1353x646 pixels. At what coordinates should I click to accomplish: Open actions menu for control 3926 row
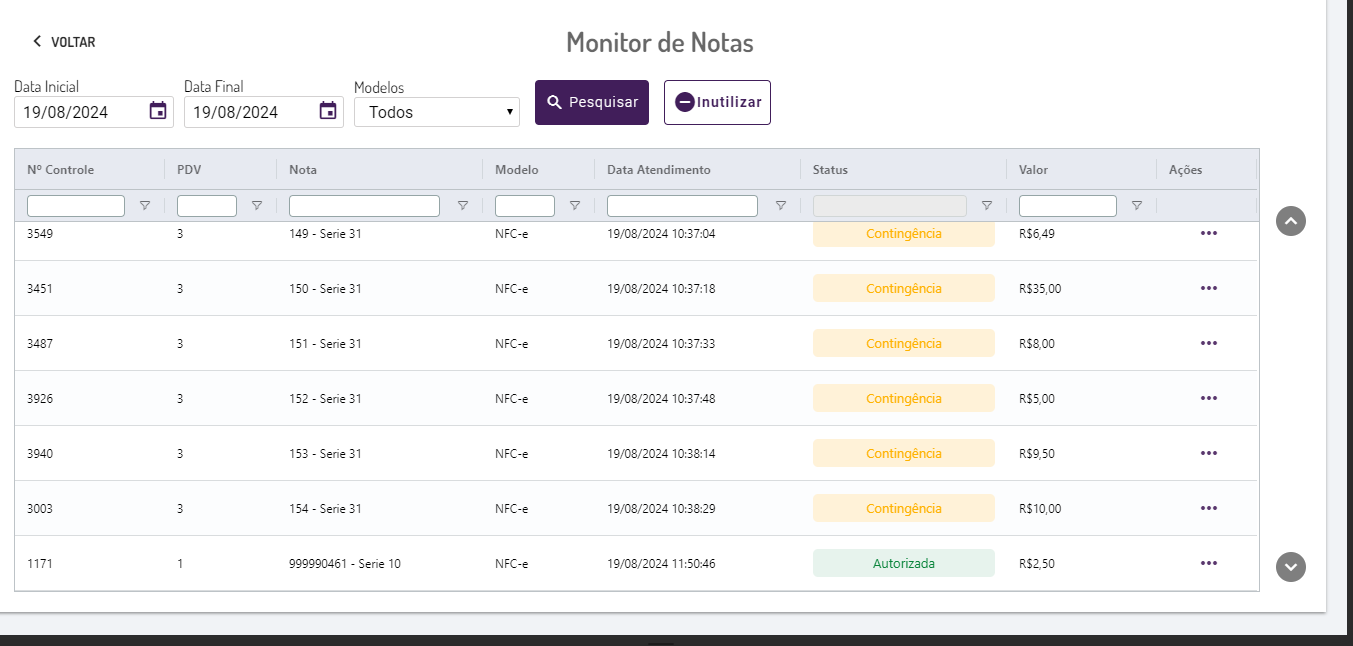(1209, 398)
